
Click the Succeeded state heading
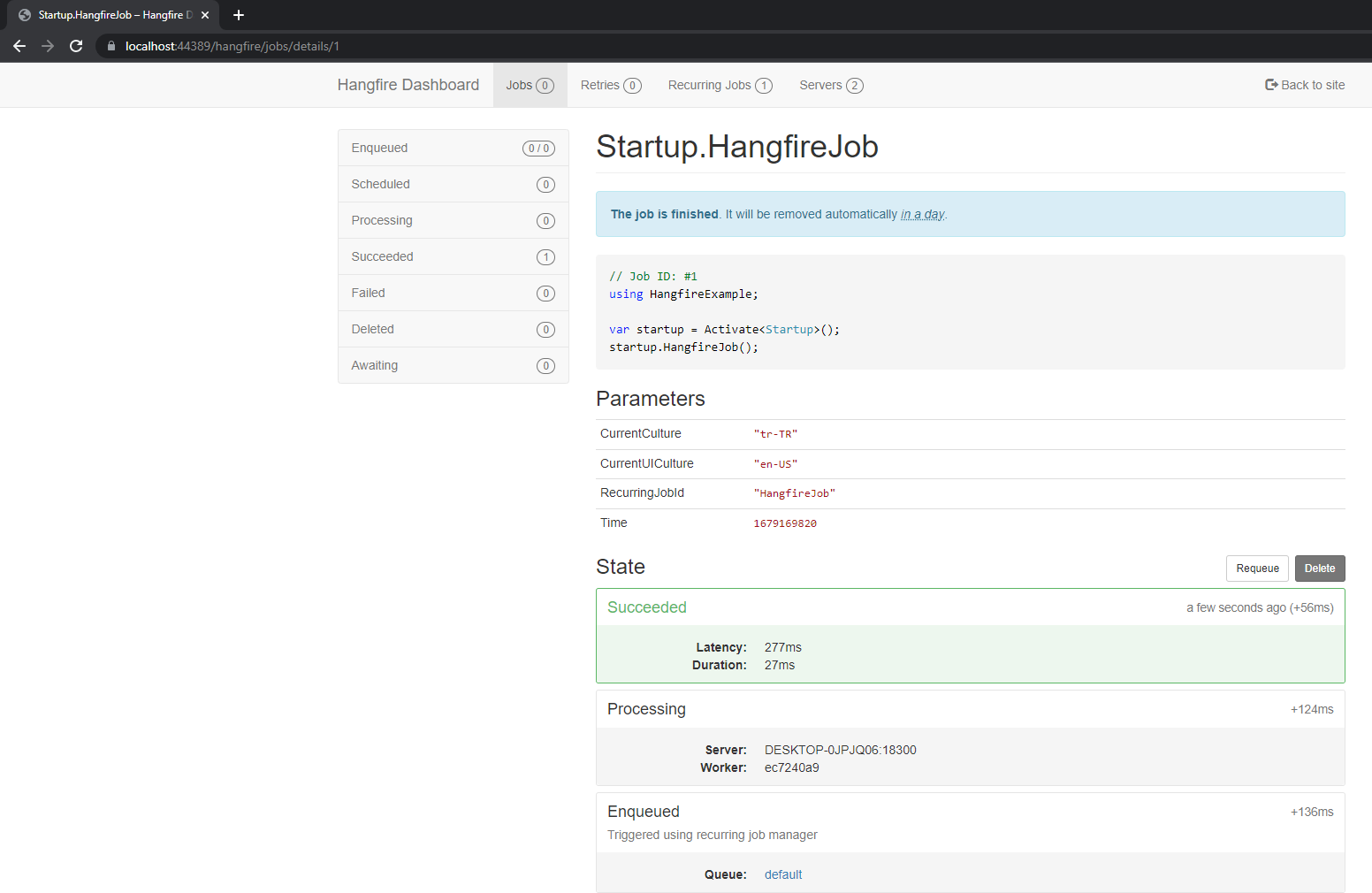647,607
